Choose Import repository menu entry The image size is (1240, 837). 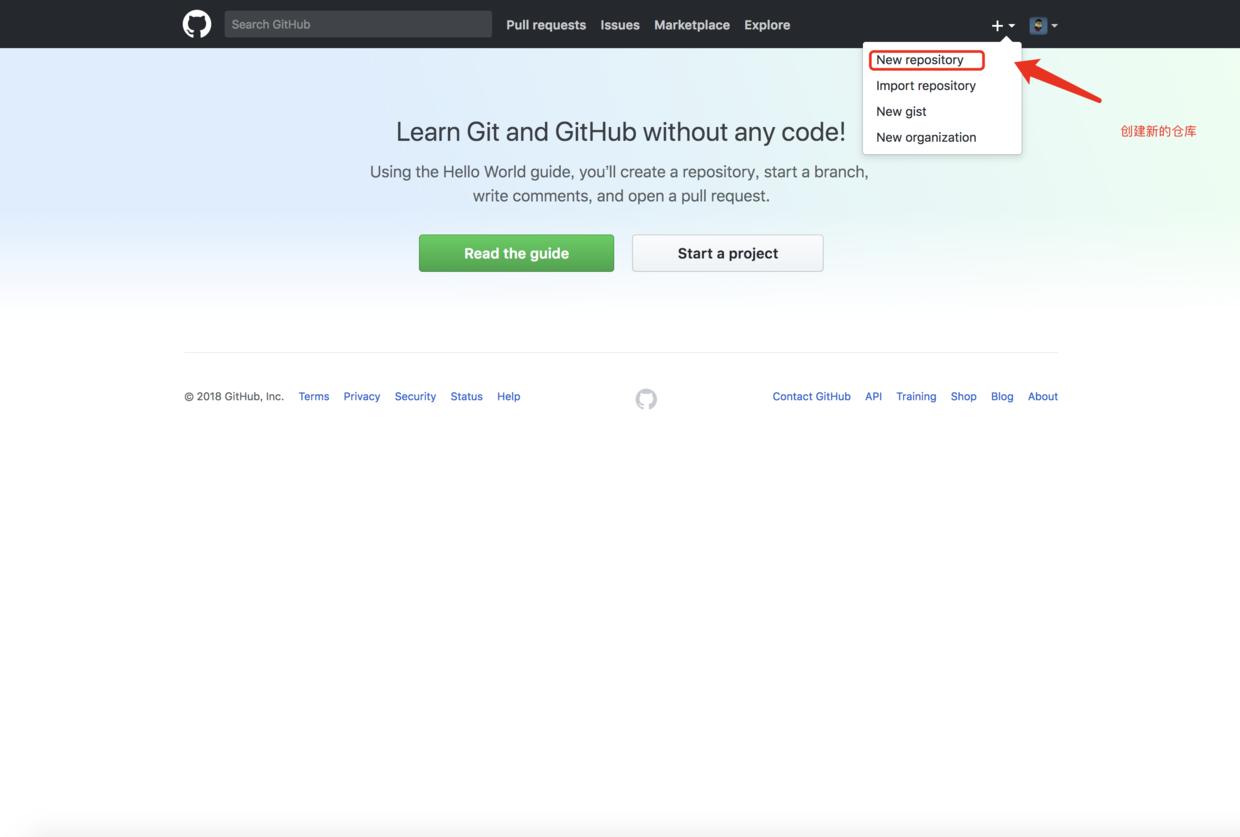[926, 86]
